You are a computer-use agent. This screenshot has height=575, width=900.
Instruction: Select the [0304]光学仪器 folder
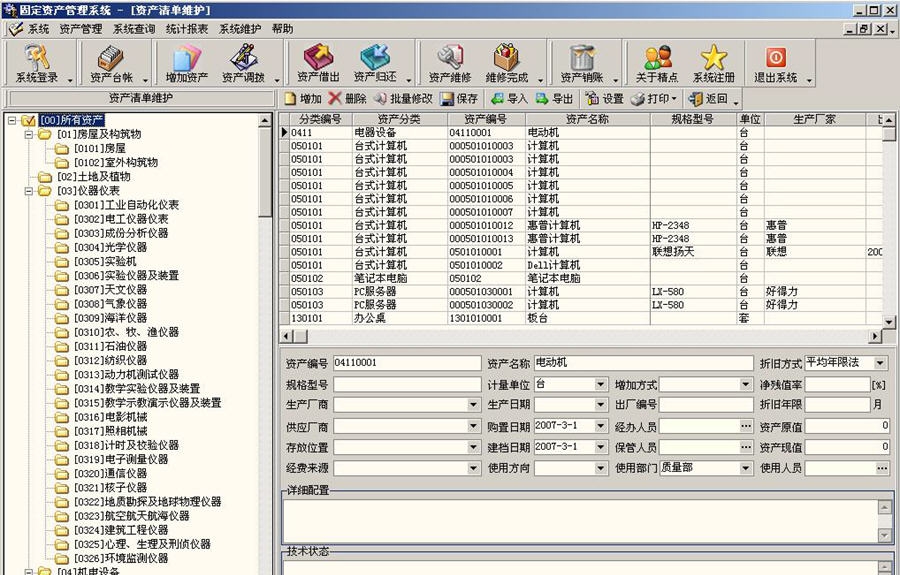click(110, 247)
